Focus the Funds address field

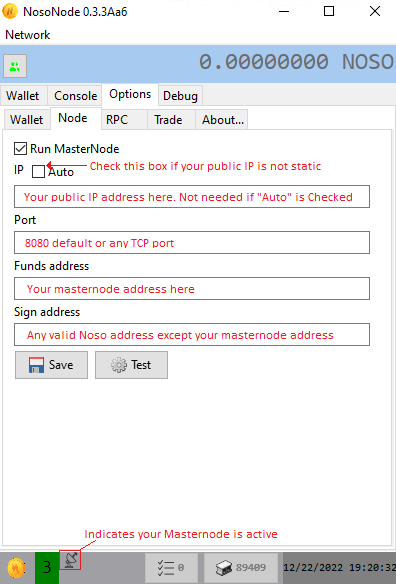192,288
